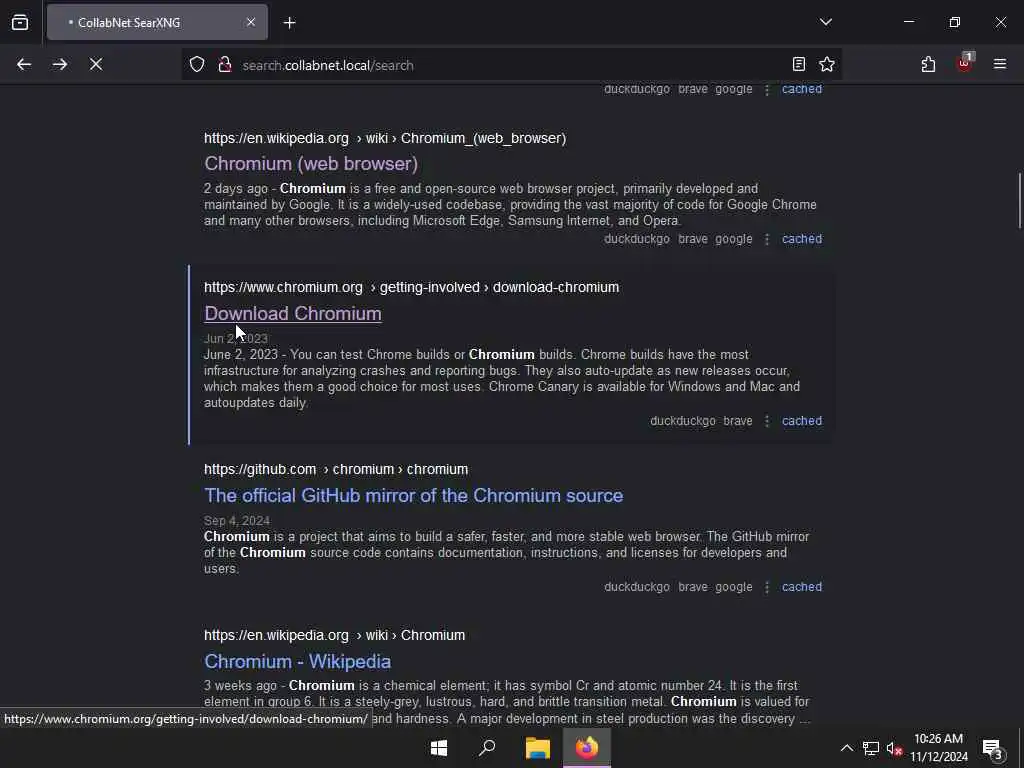This screenshot has width=1024, height=768.
Task: Open network status tray icon
Action: pyautogui.click(x=871, y=748)
